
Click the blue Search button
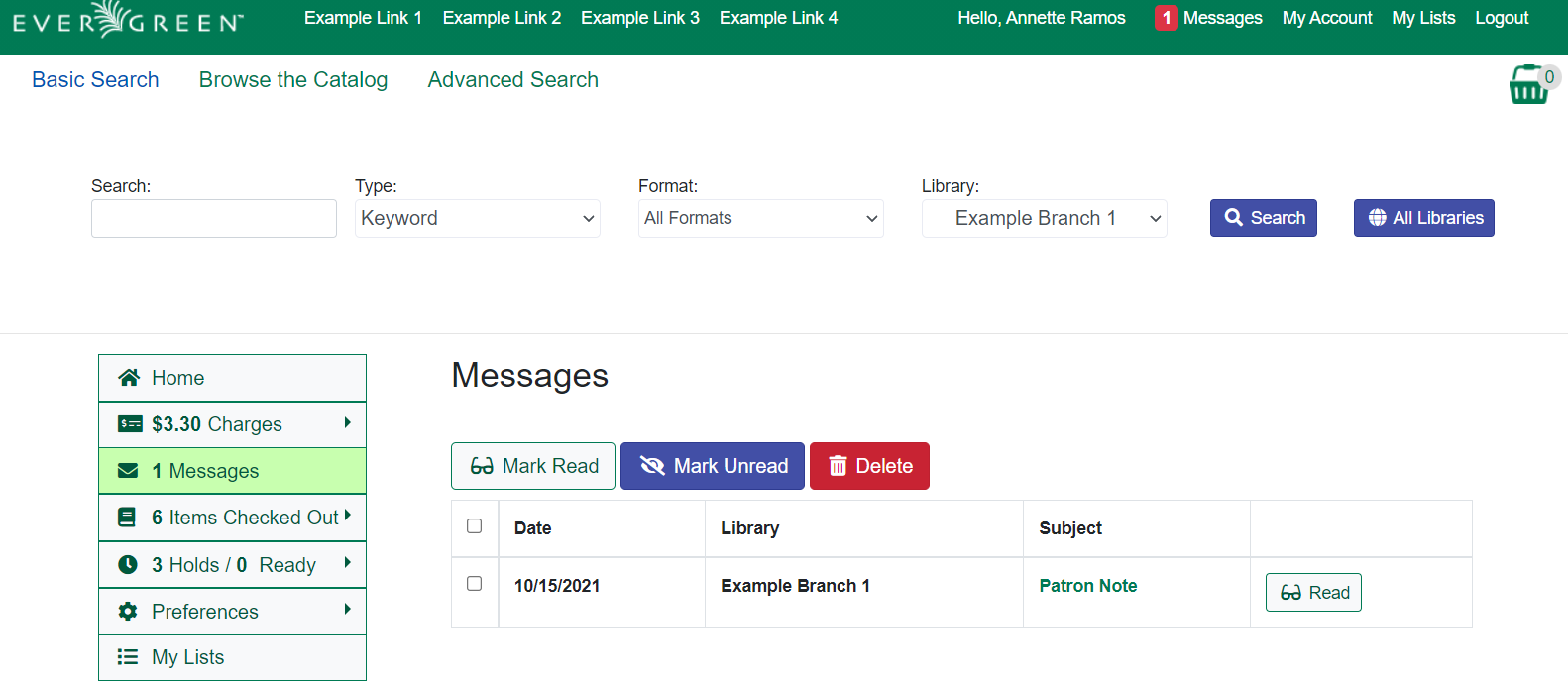(x=1264, y=218)
